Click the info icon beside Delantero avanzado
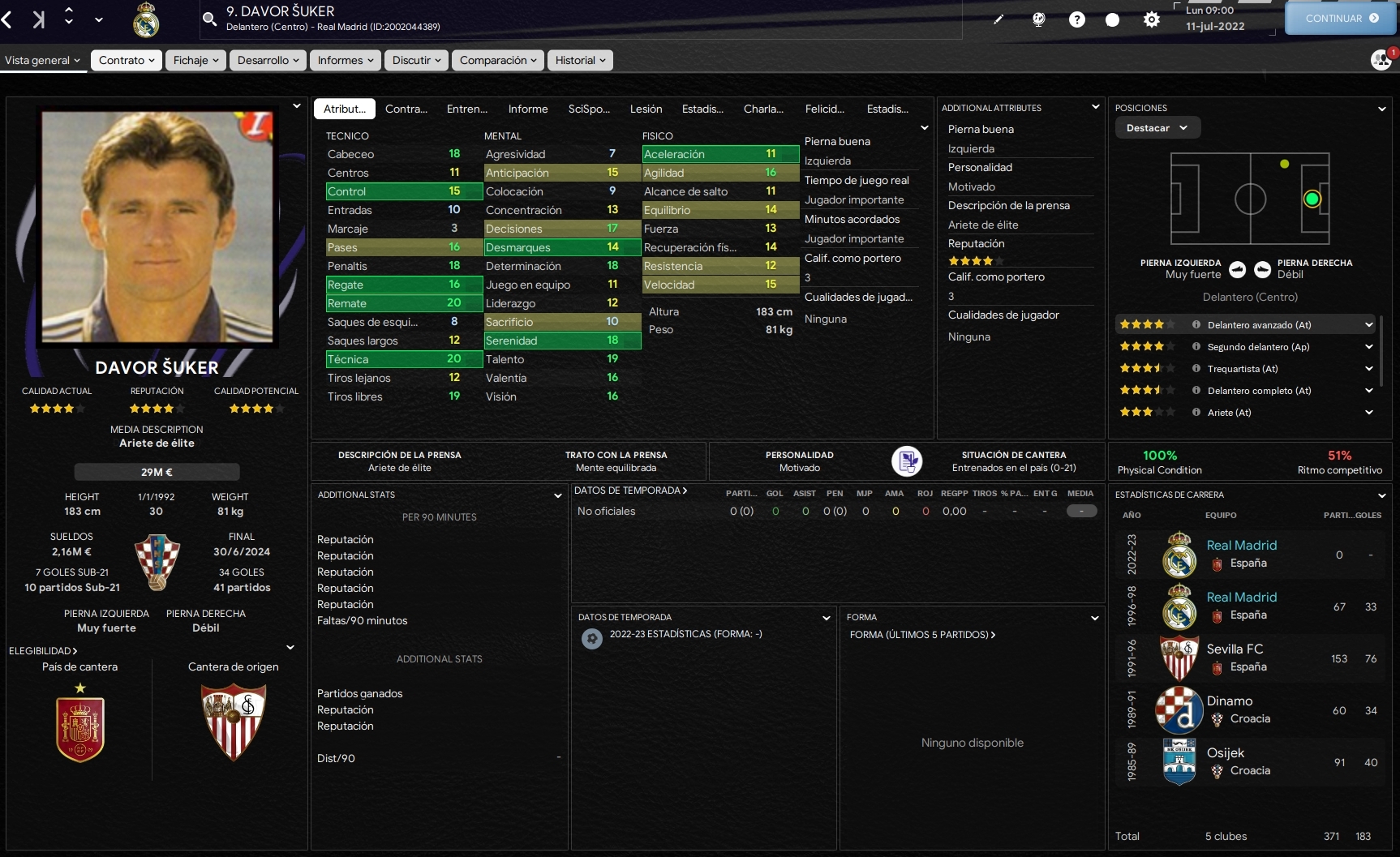 click(x=1196, y=324)
